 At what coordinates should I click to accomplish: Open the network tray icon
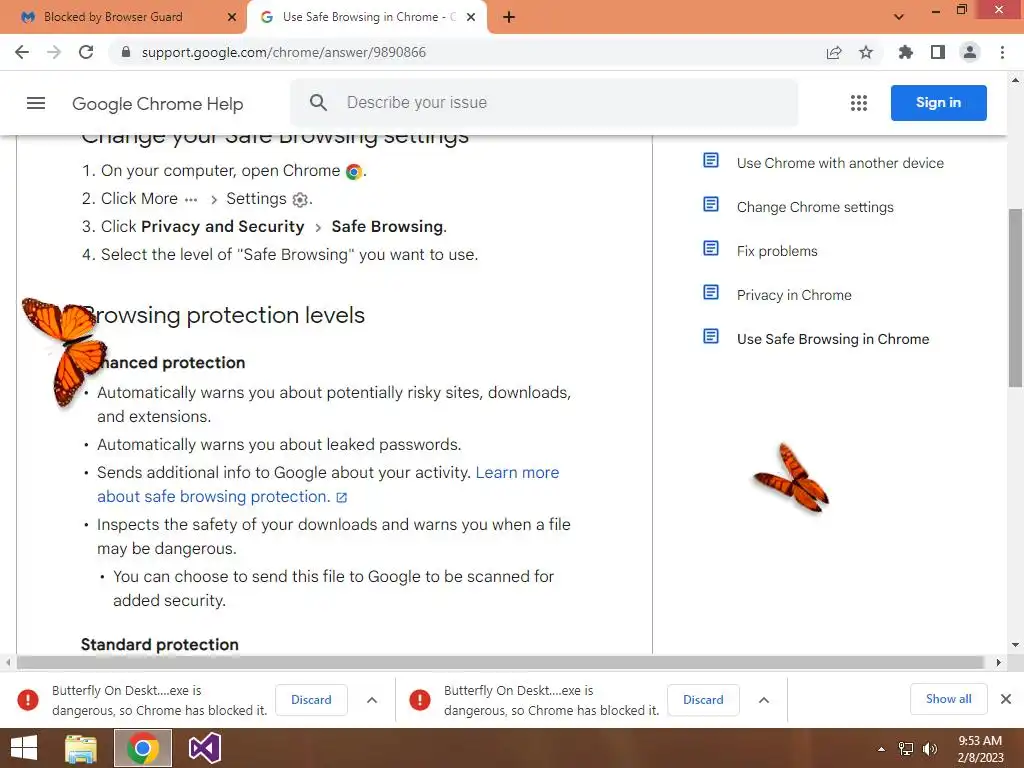click(906, 749)
